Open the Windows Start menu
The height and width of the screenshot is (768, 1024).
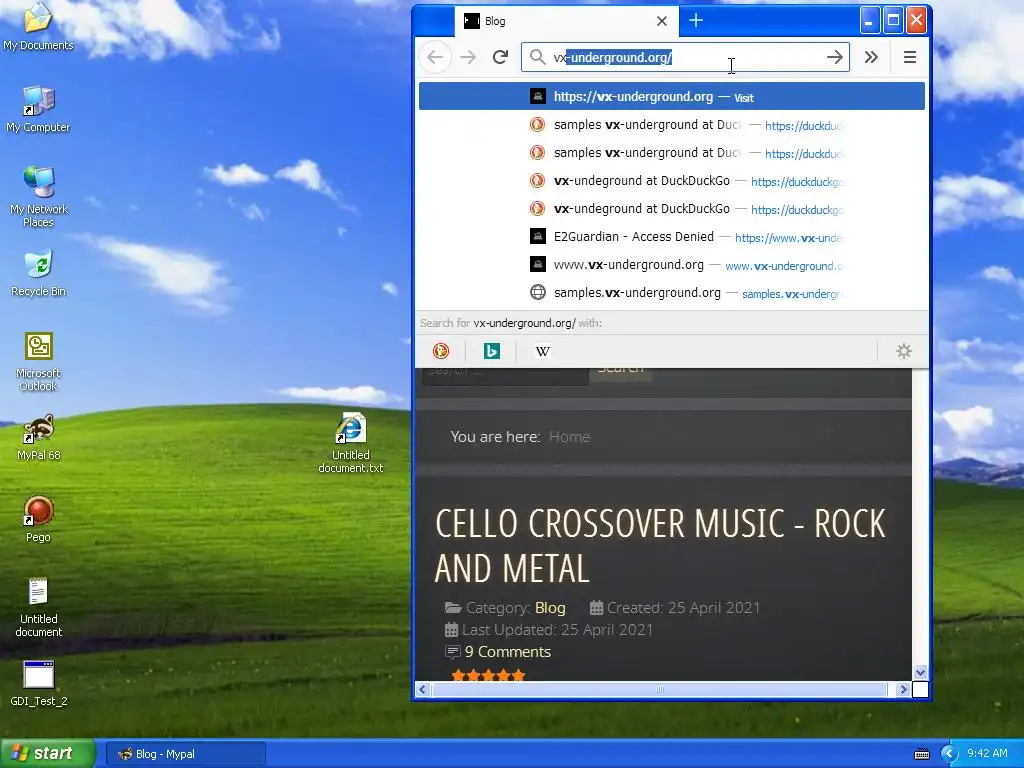tap(48, 753)
